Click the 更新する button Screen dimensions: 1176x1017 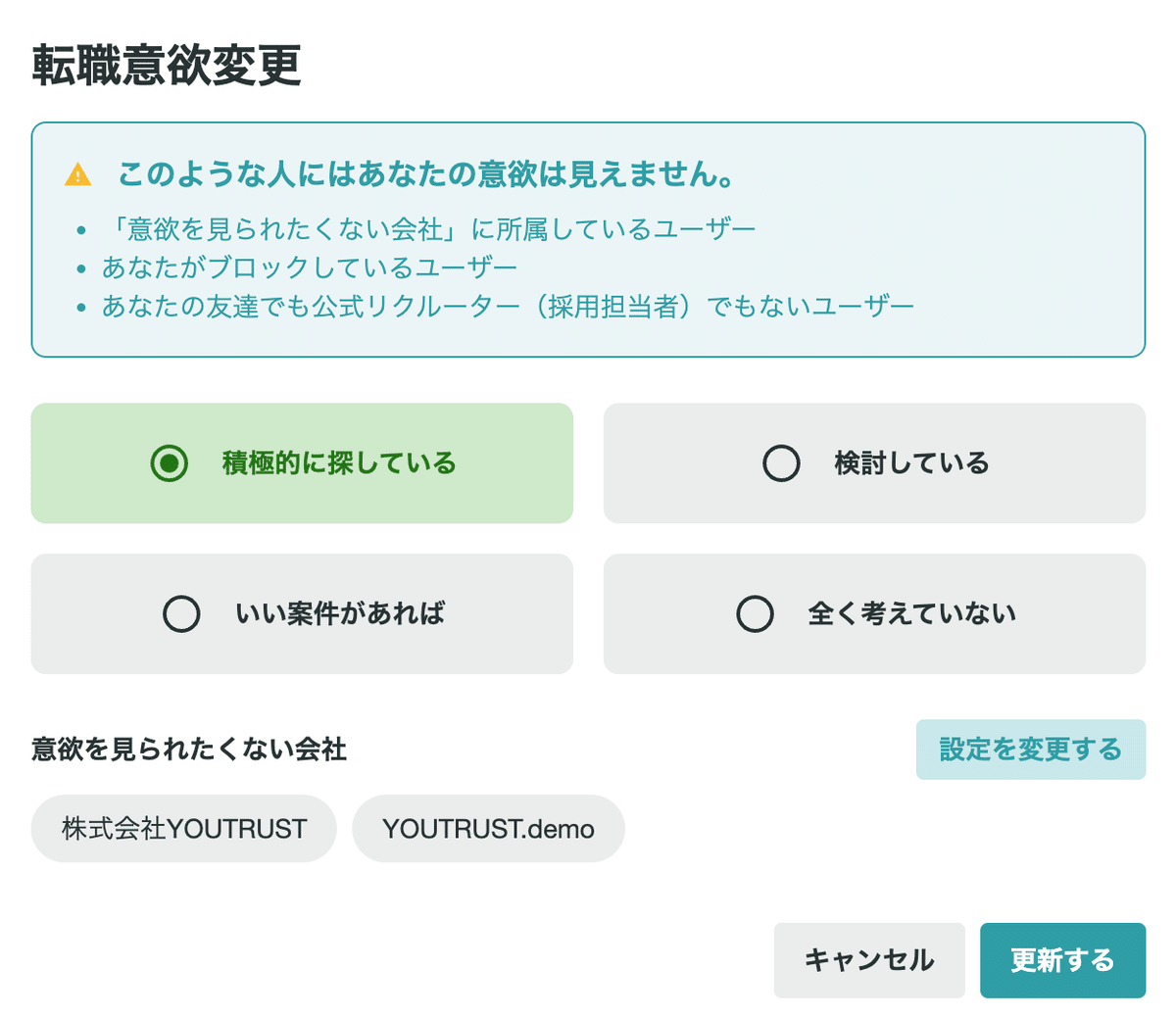pos(1062,960)
